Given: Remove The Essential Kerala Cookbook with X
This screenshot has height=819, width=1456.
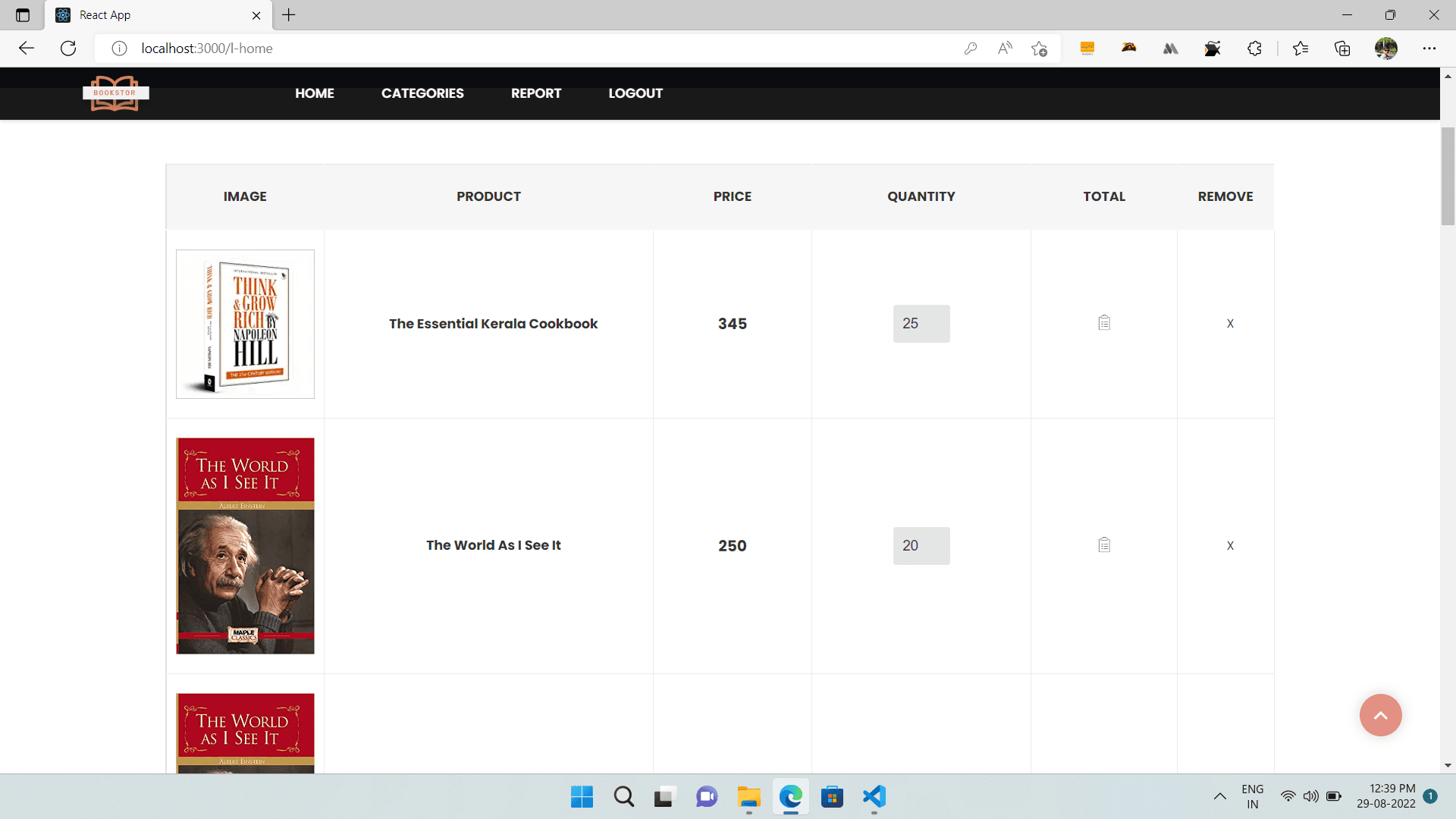Looking at the screenshot, I should (1230, 324).
